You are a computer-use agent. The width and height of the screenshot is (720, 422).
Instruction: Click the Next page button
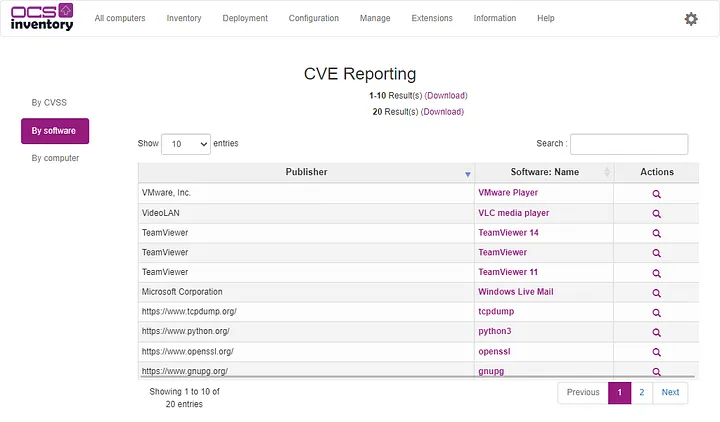670,393
